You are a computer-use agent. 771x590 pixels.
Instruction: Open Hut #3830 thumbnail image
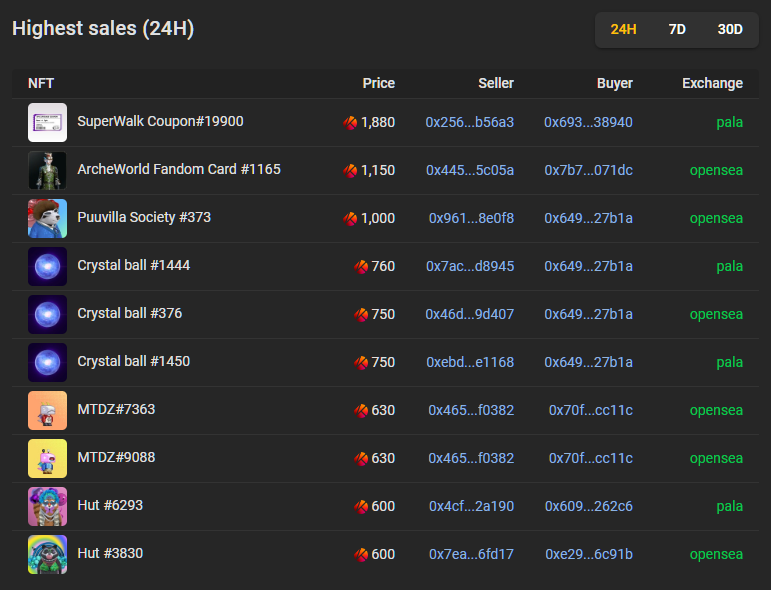[47, 555]
